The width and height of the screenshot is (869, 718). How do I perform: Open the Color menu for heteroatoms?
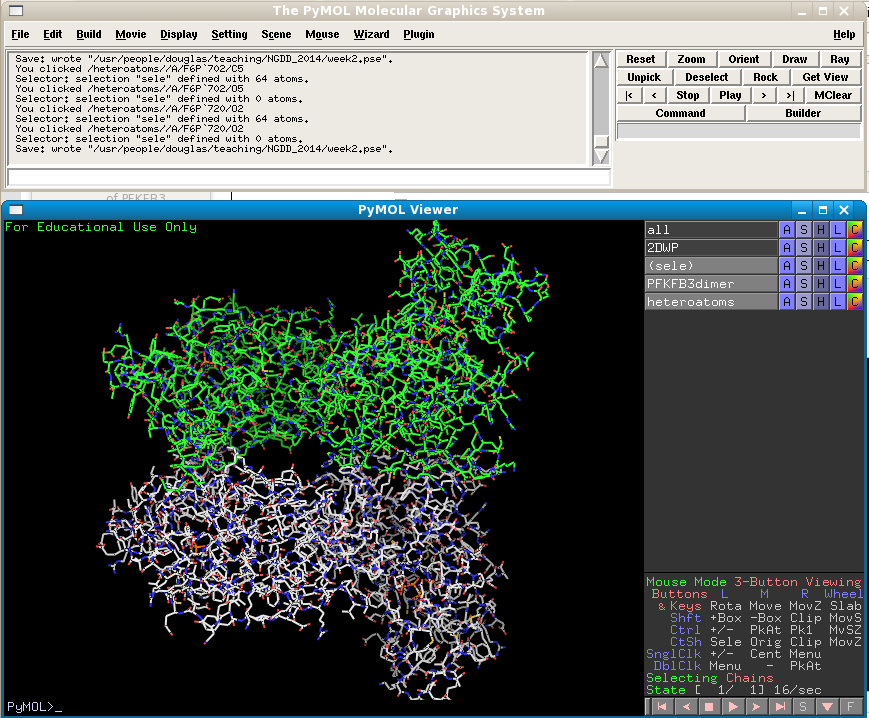click(854, 302)
